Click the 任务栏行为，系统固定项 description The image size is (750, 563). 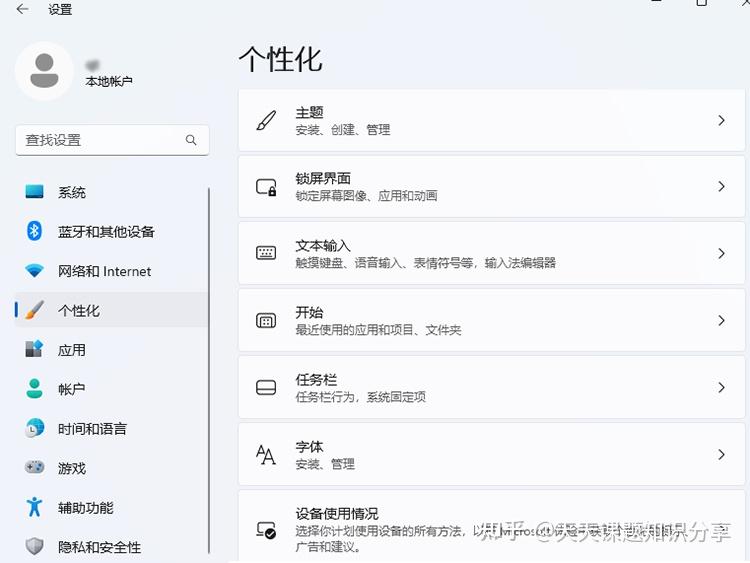361,397
